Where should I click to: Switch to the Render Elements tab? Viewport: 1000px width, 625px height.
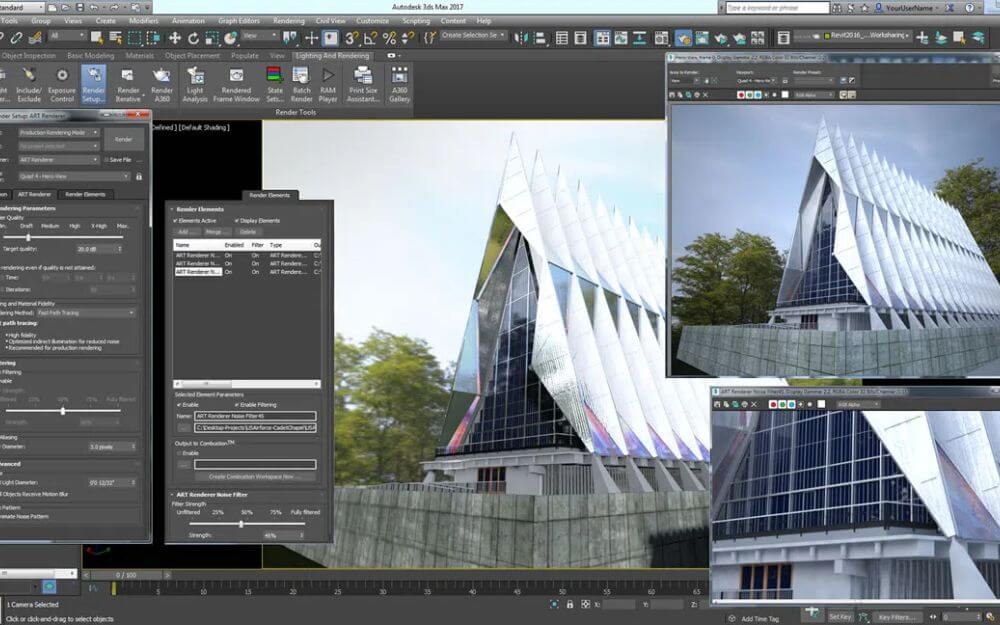[x=84, y=194]
